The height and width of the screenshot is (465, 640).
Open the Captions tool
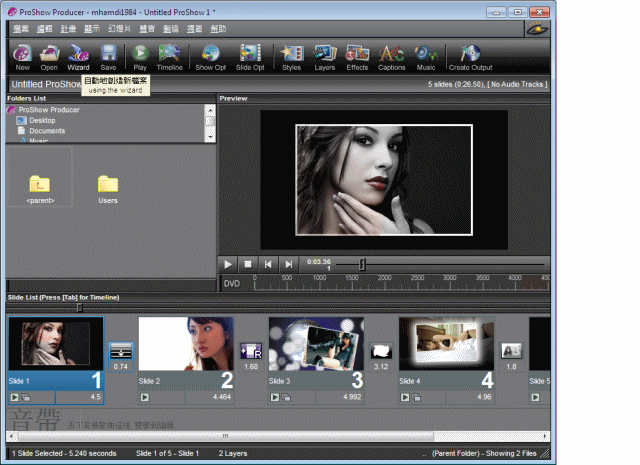tap(392, 58)
